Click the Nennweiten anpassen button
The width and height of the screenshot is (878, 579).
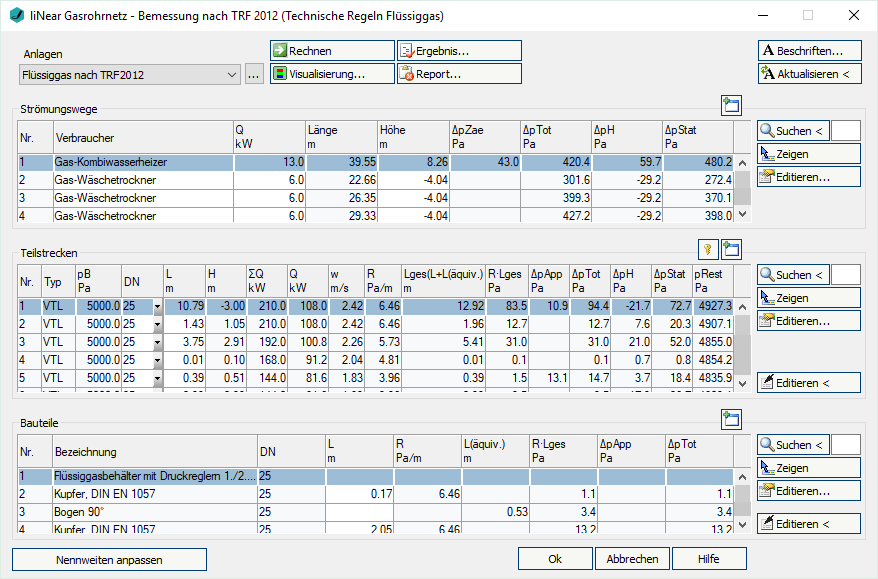tap(109, 559)
